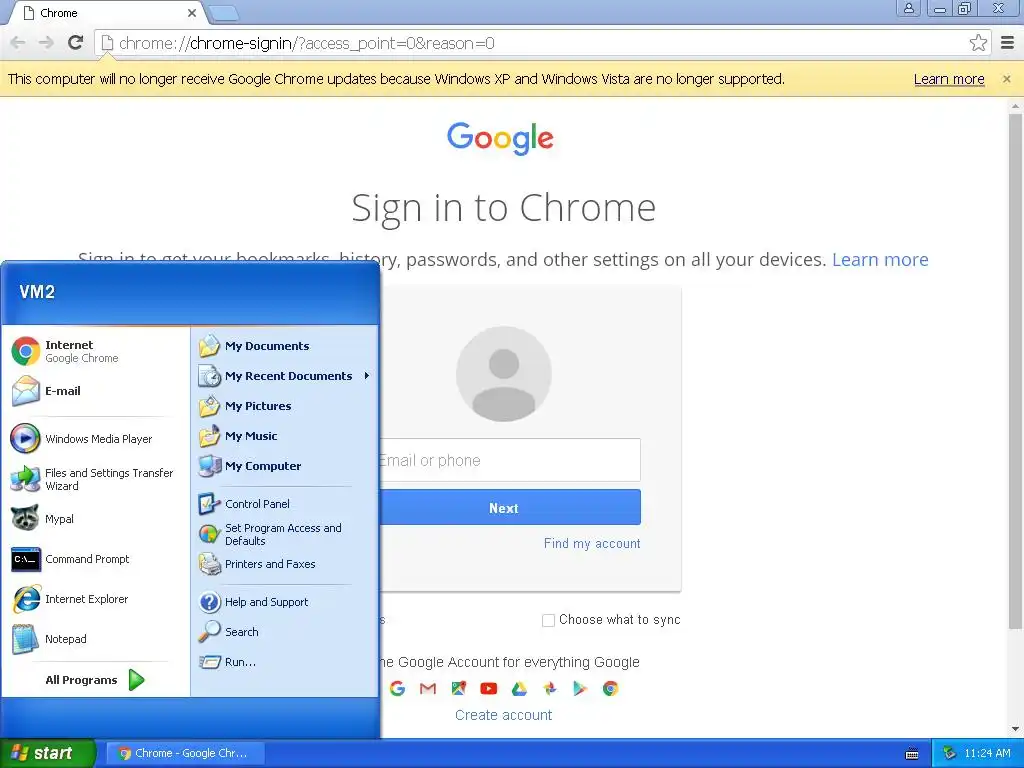This screenshot has height=768, width=1024.
Task: Close the Chrome tab
Action: coord(191,12)
